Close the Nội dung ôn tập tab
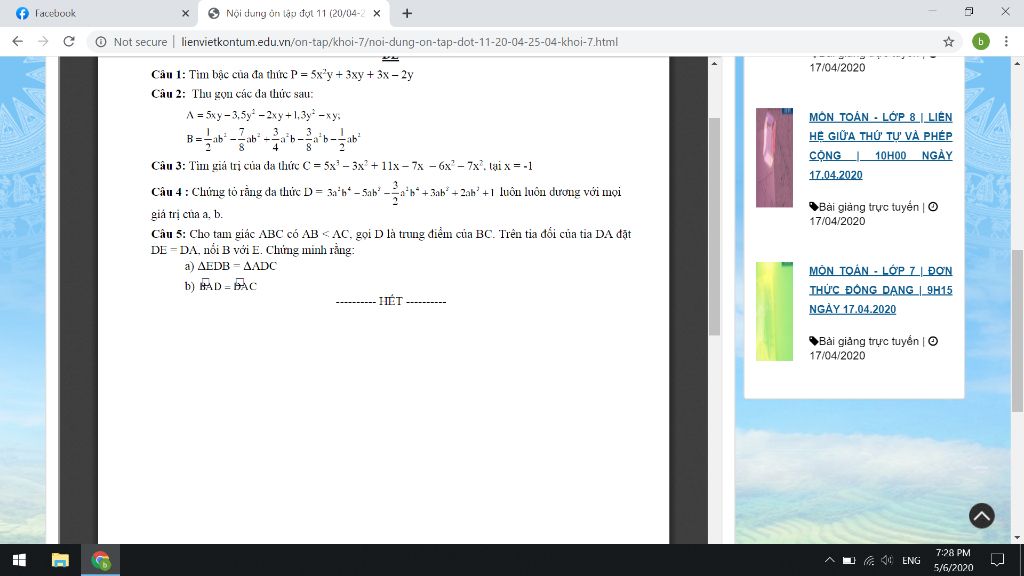The width and height of the screenshot is (1024, 576). (377, 13)
